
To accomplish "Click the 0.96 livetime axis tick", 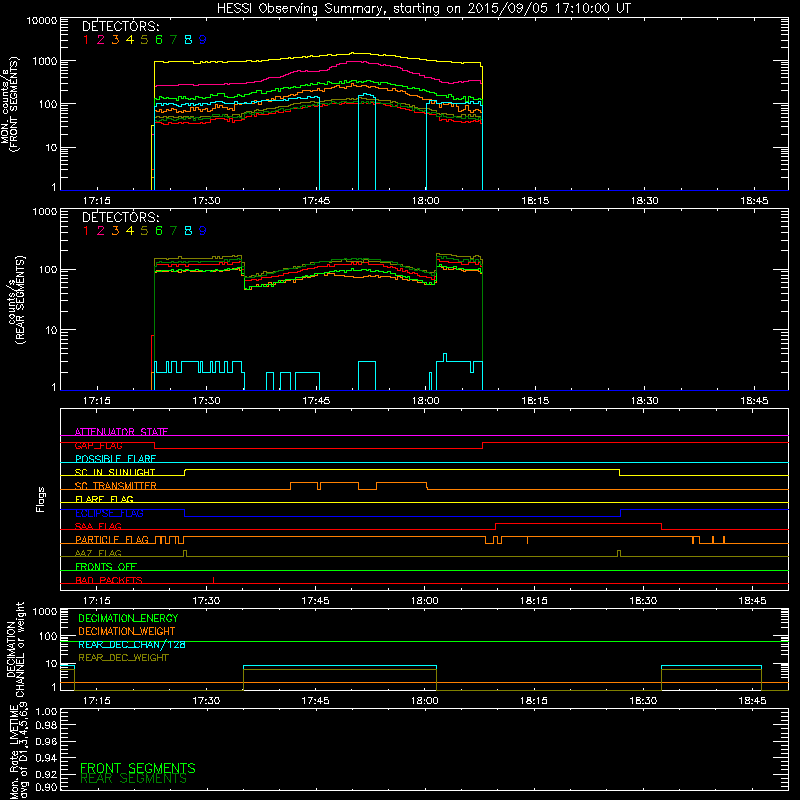I will point(46,742).
